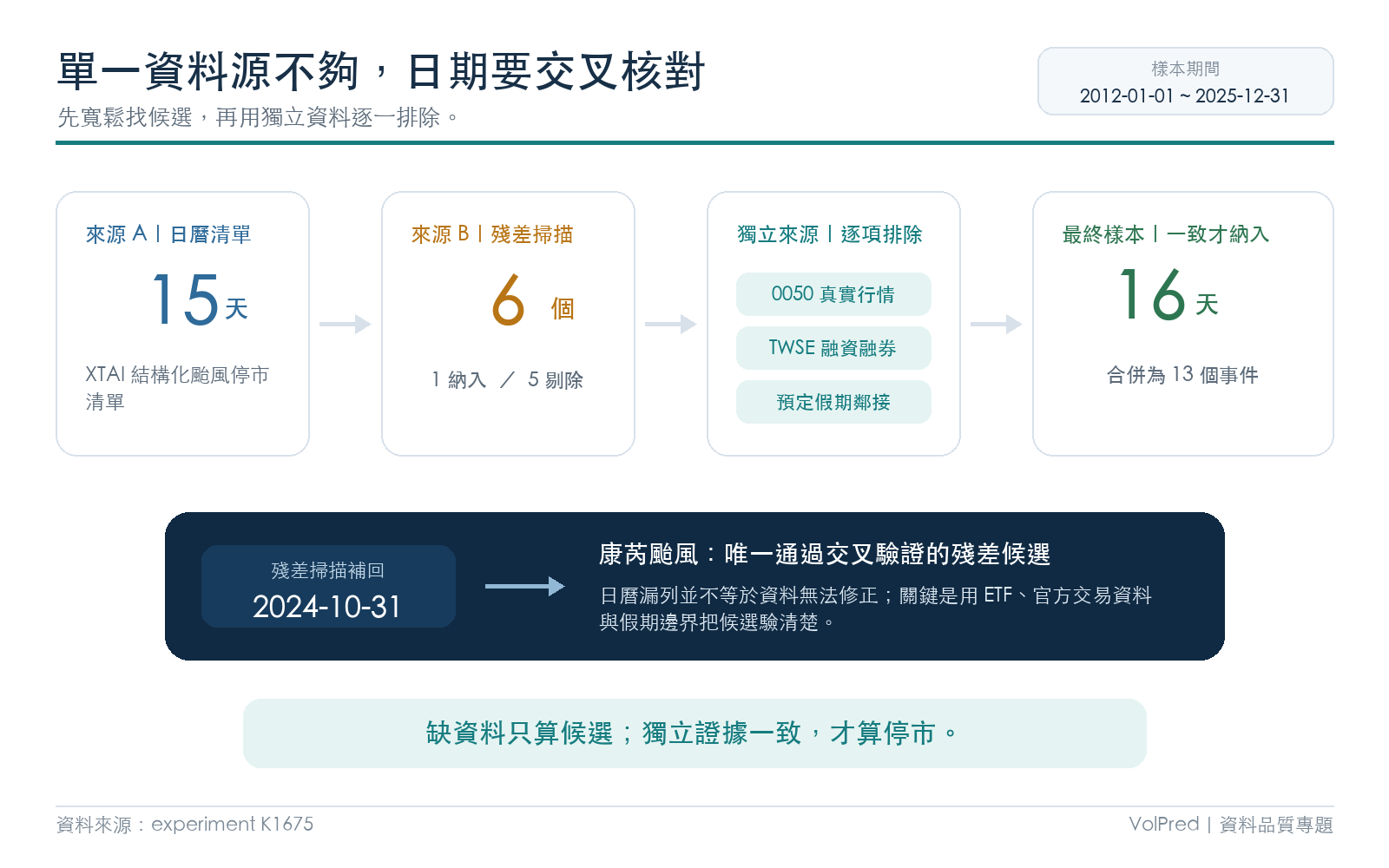Click the headline 康芮颱風：唯一通過交叉驗證的殘差候選
This screenshot has height=868, width=1389.
(825, 555)
